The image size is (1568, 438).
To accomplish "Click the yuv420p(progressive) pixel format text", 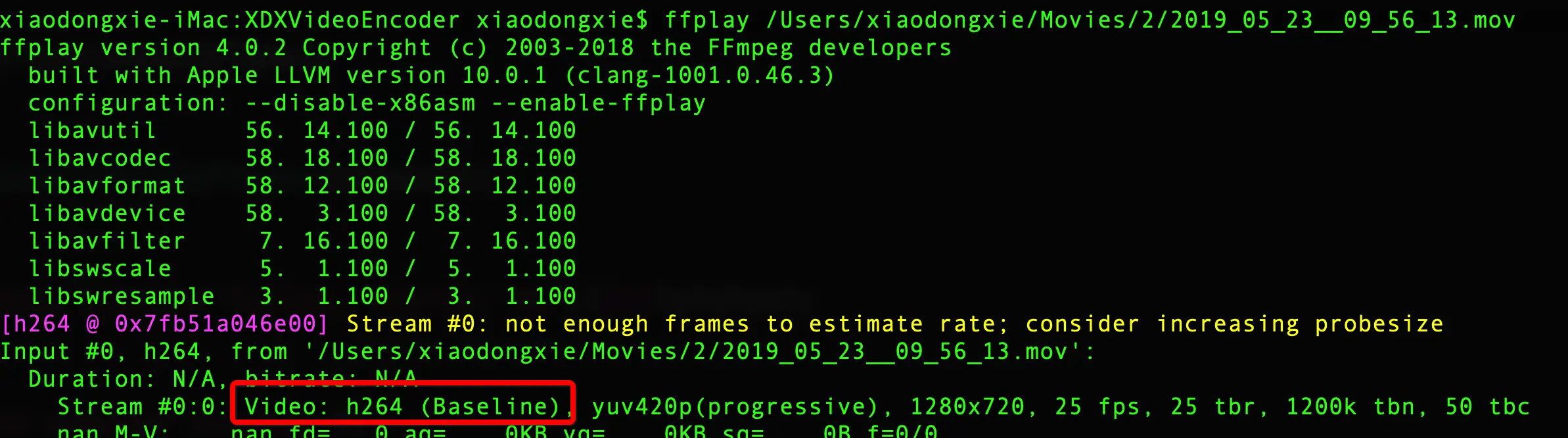I will pyautogui.click(x=735, y=406).
